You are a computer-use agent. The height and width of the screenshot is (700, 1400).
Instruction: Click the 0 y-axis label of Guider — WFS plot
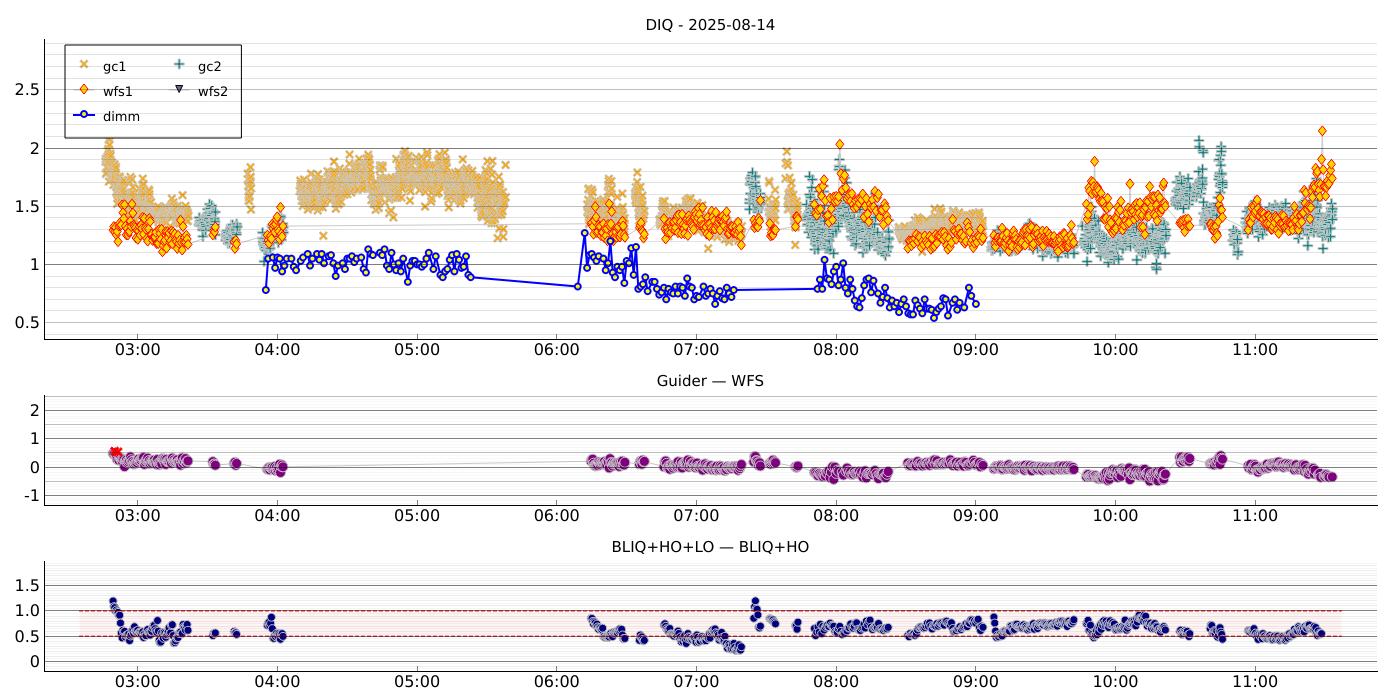(x=34, y=467)
